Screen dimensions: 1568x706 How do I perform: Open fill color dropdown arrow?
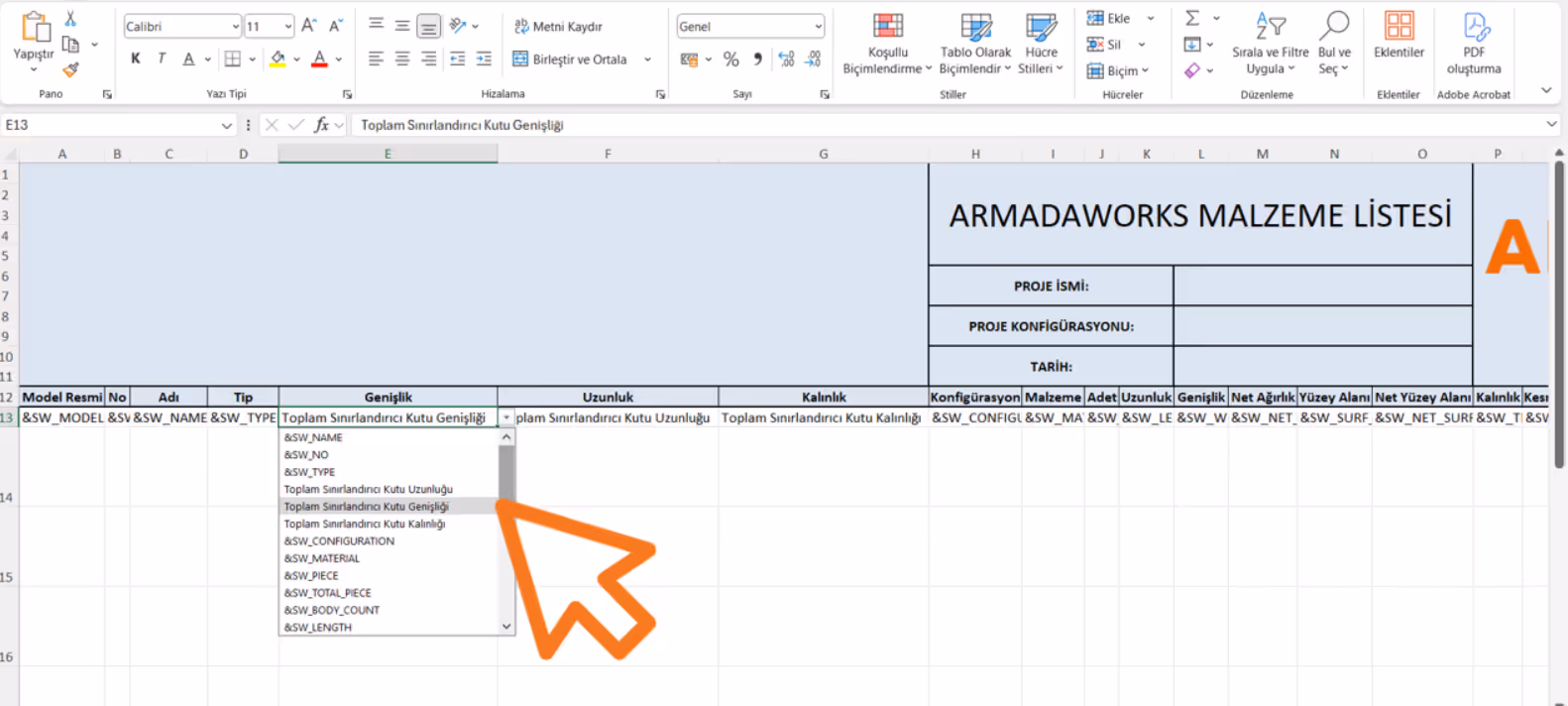296,59
